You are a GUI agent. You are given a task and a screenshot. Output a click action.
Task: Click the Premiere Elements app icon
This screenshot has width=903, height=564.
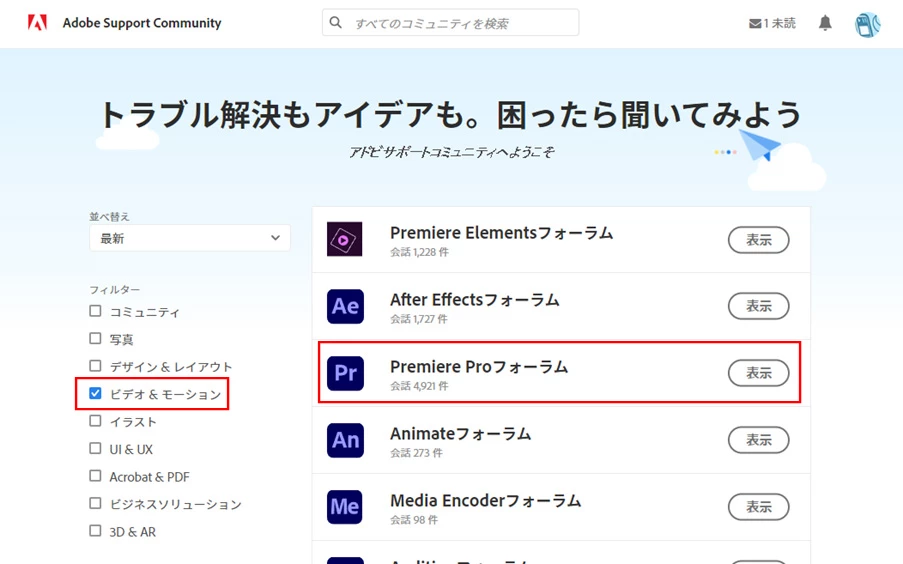coord(345,239)
